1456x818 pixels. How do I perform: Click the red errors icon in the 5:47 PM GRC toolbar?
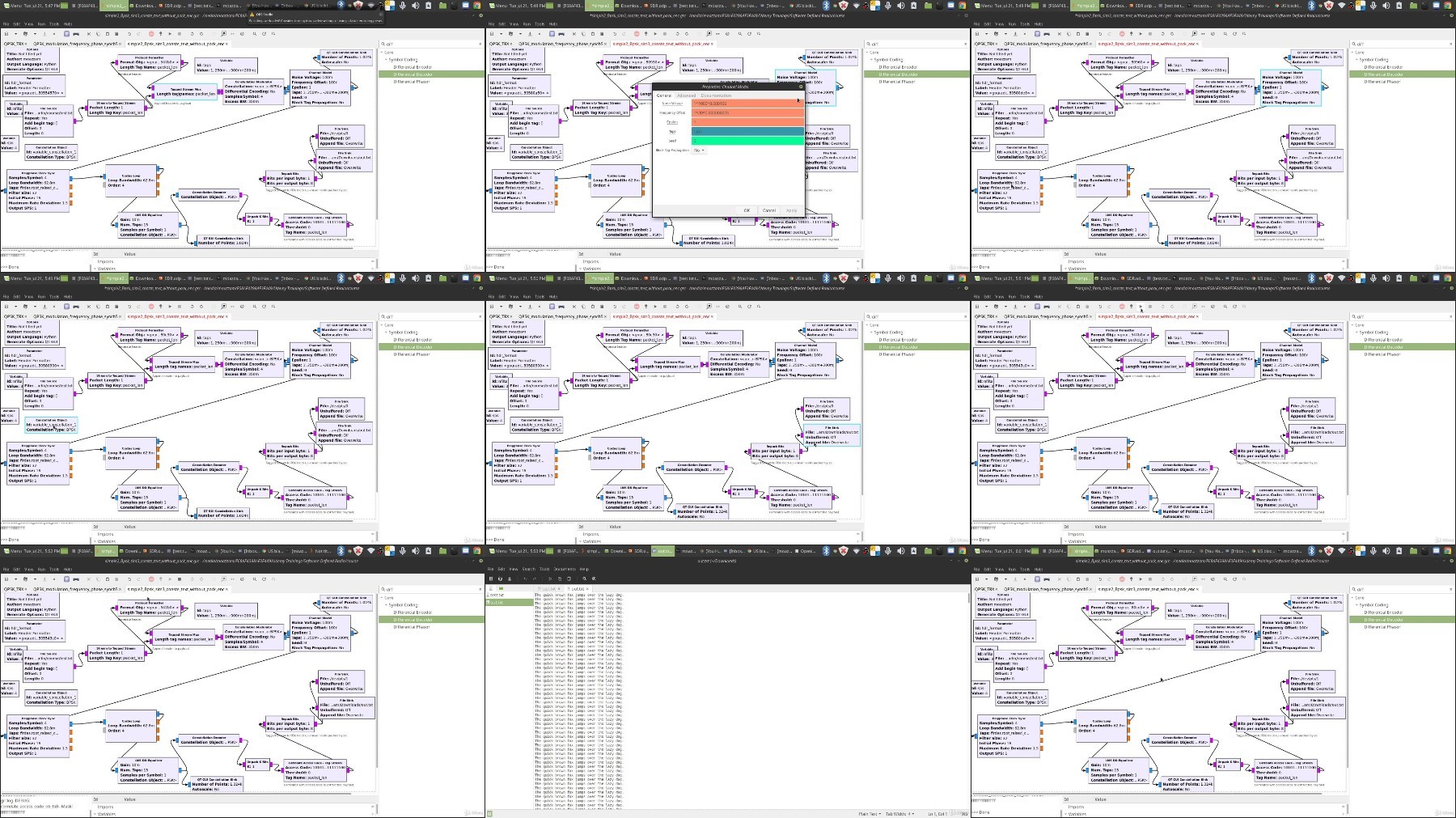[151, 34]
